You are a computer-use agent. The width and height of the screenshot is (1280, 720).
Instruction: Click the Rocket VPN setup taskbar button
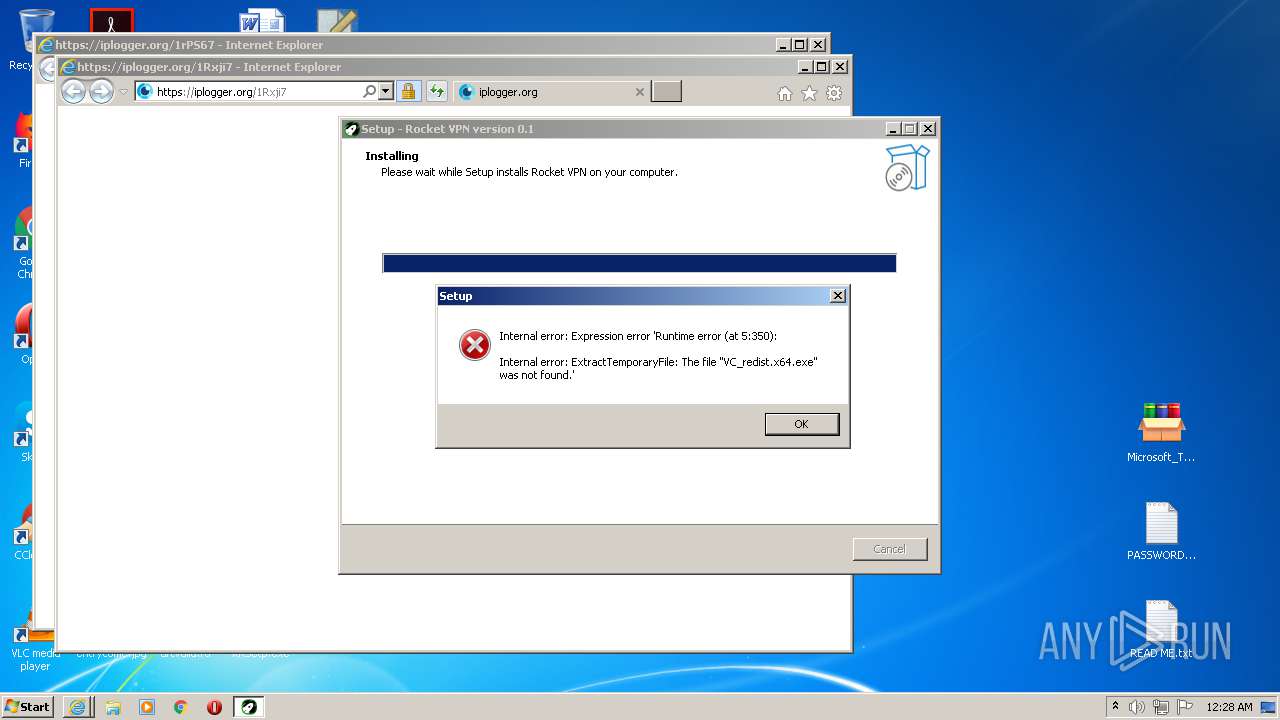pos(249,707)
